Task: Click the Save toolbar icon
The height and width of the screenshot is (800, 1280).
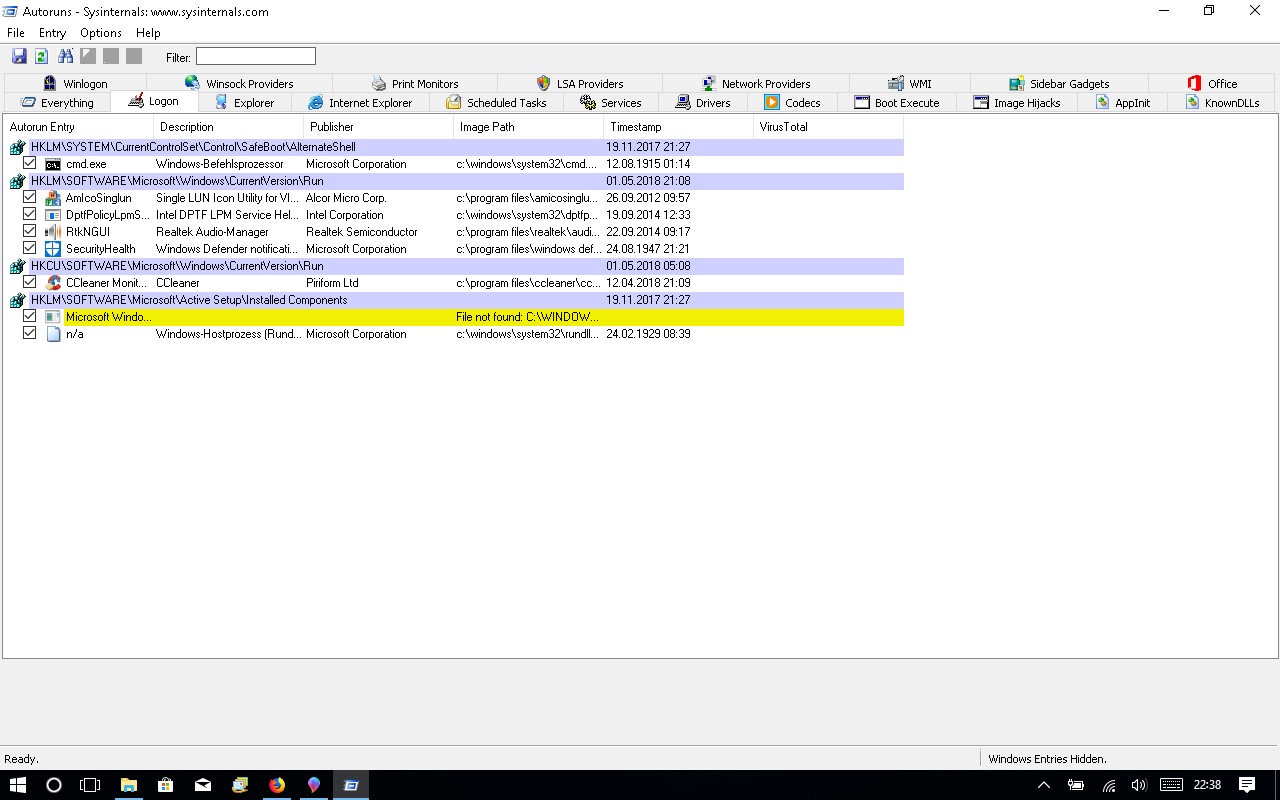Action: coord(19,57)
